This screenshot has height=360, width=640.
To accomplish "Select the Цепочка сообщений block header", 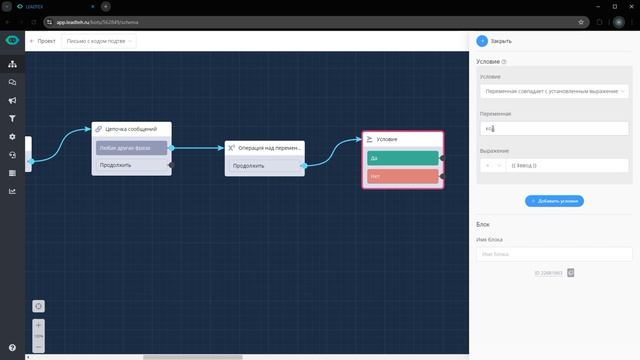I will 131,129.
